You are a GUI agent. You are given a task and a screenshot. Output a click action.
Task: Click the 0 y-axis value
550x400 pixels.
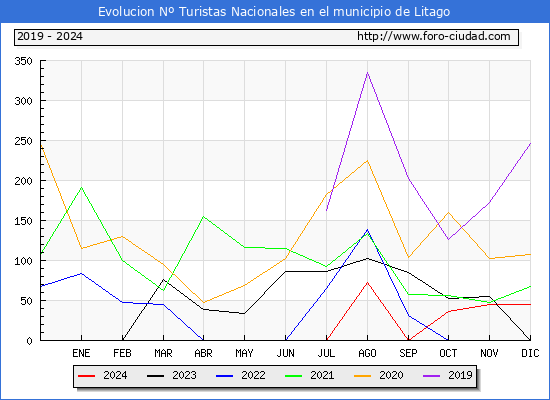click(x=30, y=341)
